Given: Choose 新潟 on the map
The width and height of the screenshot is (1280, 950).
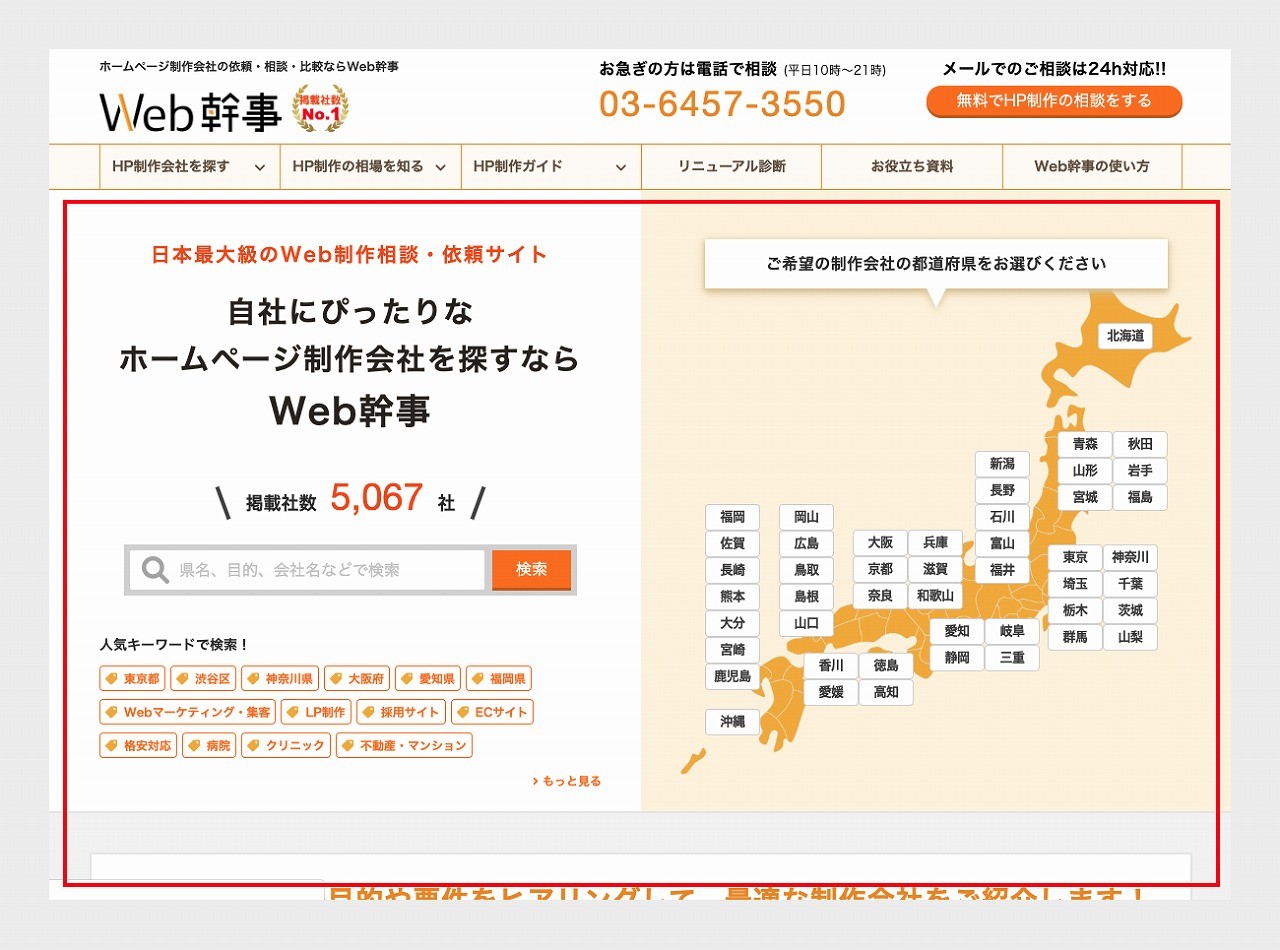Looking at the screenshot, I should click(1002, 464).
